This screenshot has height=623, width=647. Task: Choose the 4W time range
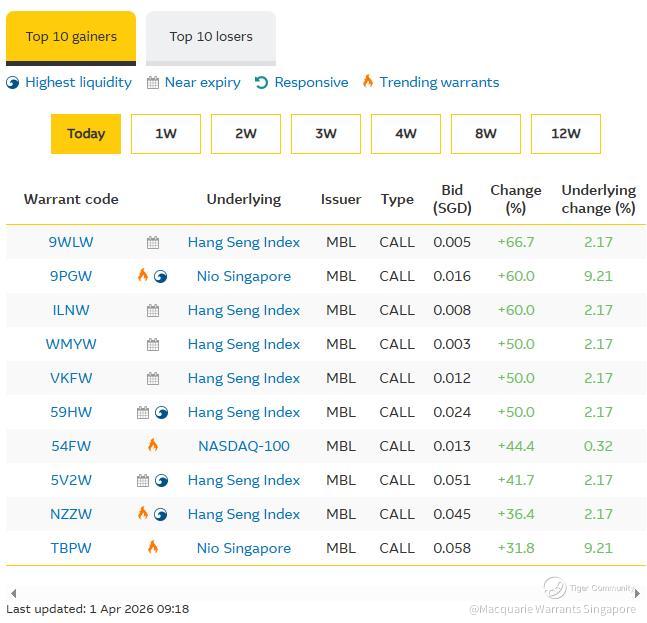tap(406, 134)
